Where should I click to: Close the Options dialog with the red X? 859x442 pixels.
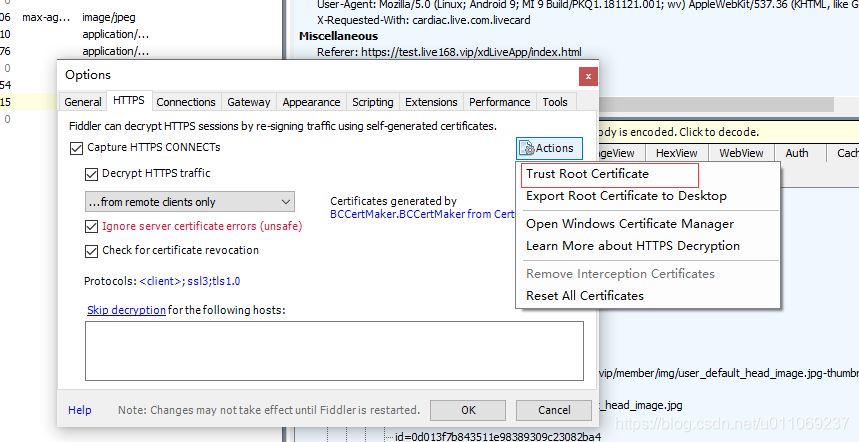(588, 76)
